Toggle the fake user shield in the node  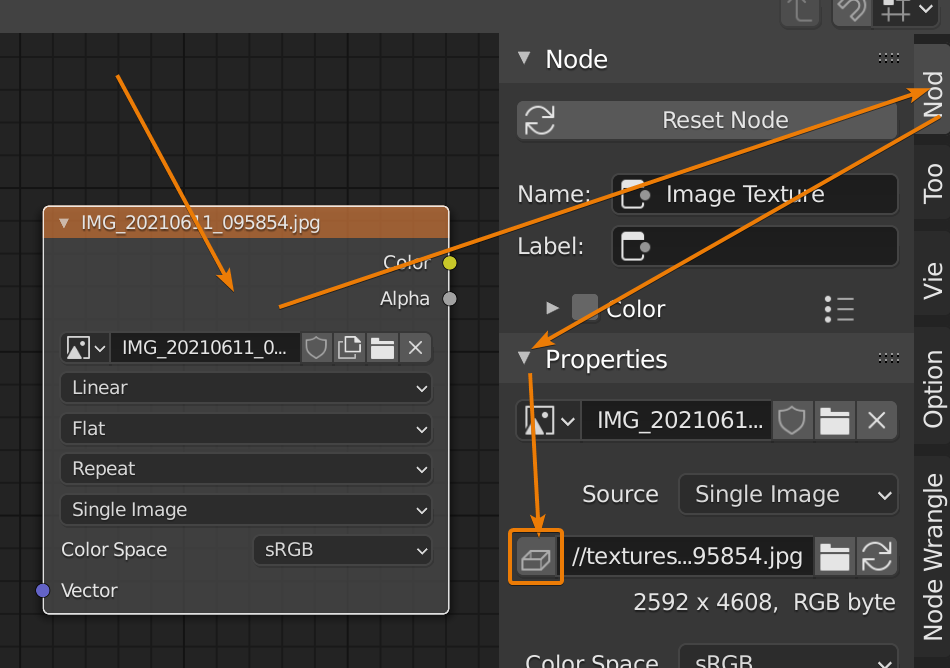[x=316, y=348]
